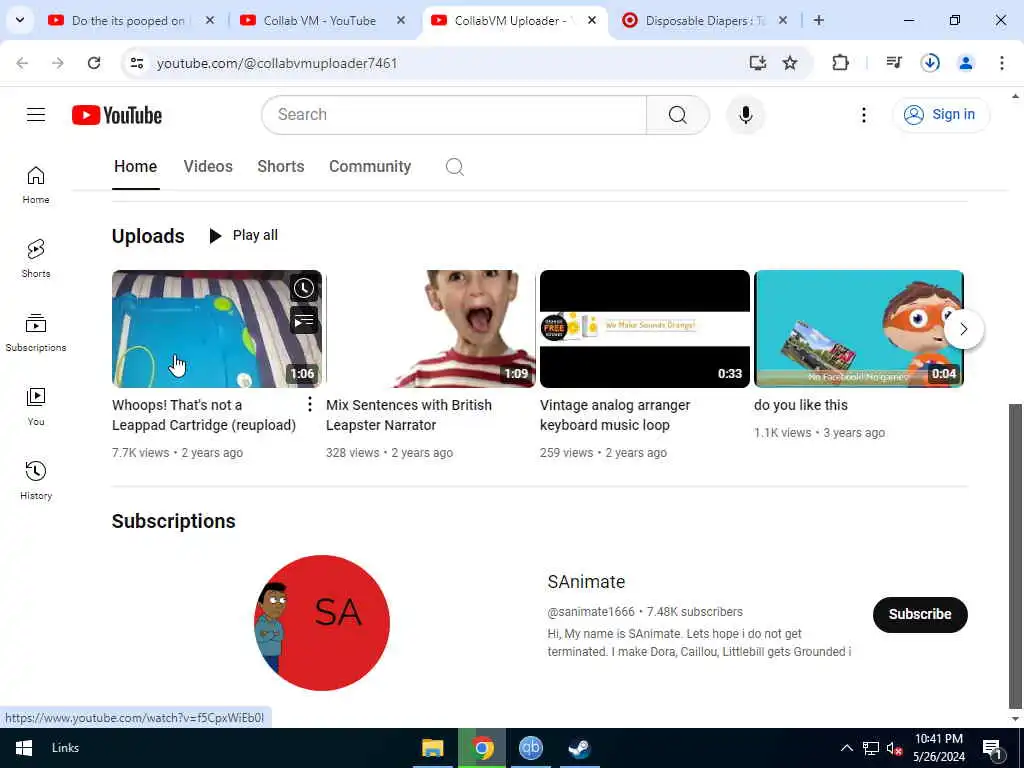Open the YouTube hamburger guide menu

[x=36, y=115]
